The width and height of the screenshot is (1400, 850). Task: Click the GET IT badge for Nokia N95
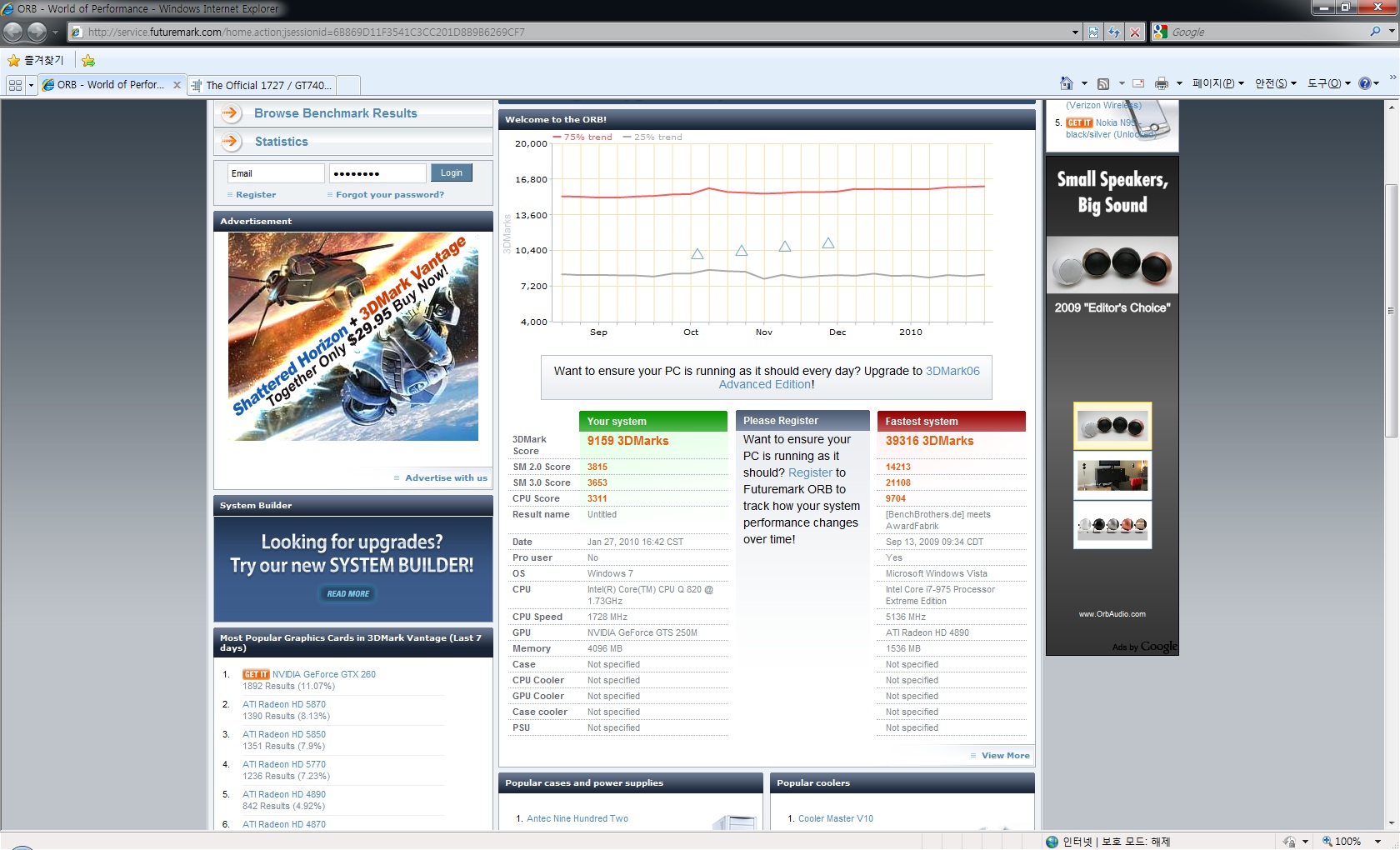click(x=1079, y=122)
